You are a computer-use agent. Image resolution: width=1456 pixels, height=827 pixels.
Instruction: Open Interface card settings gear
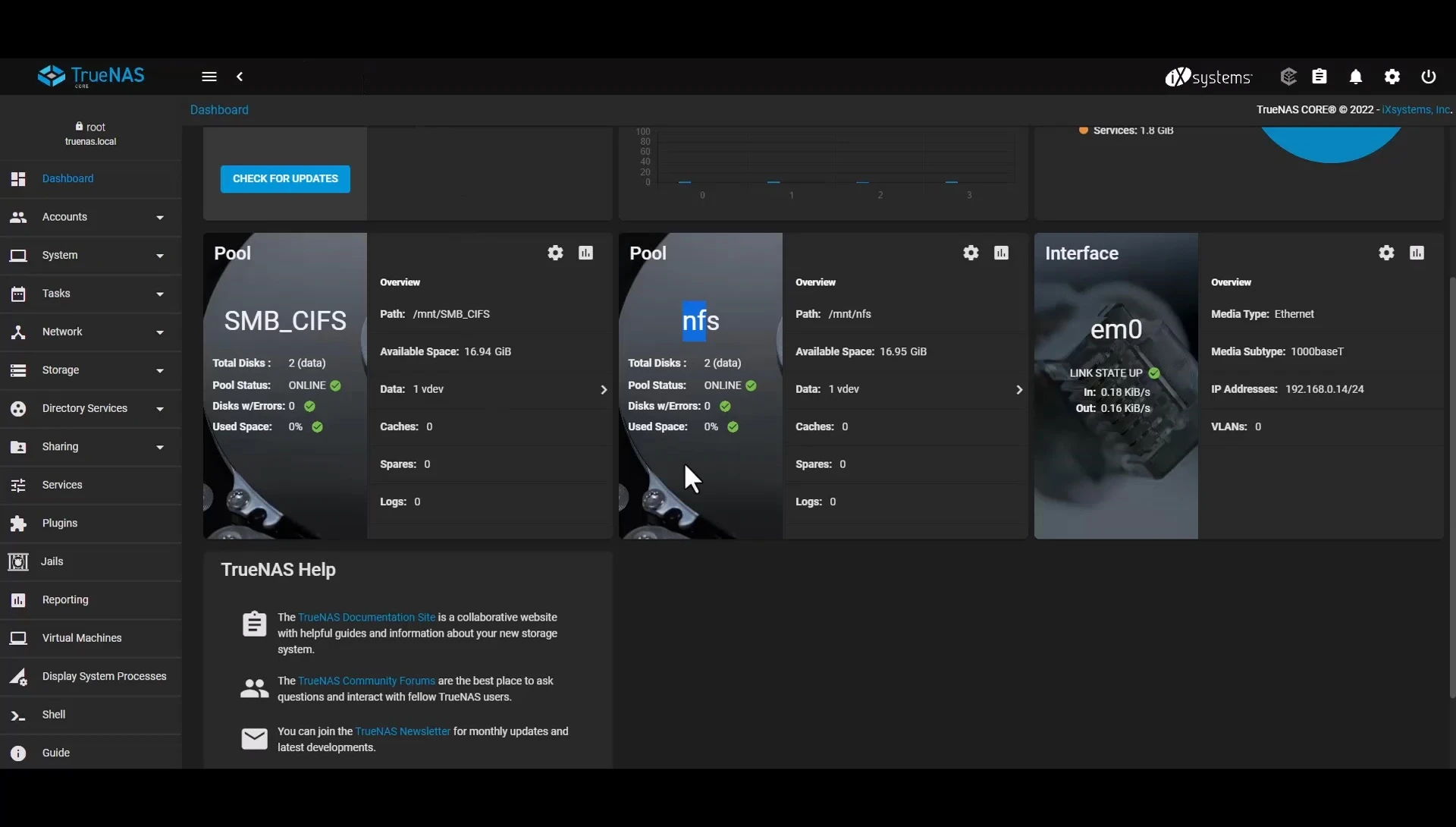(1386, 253)
